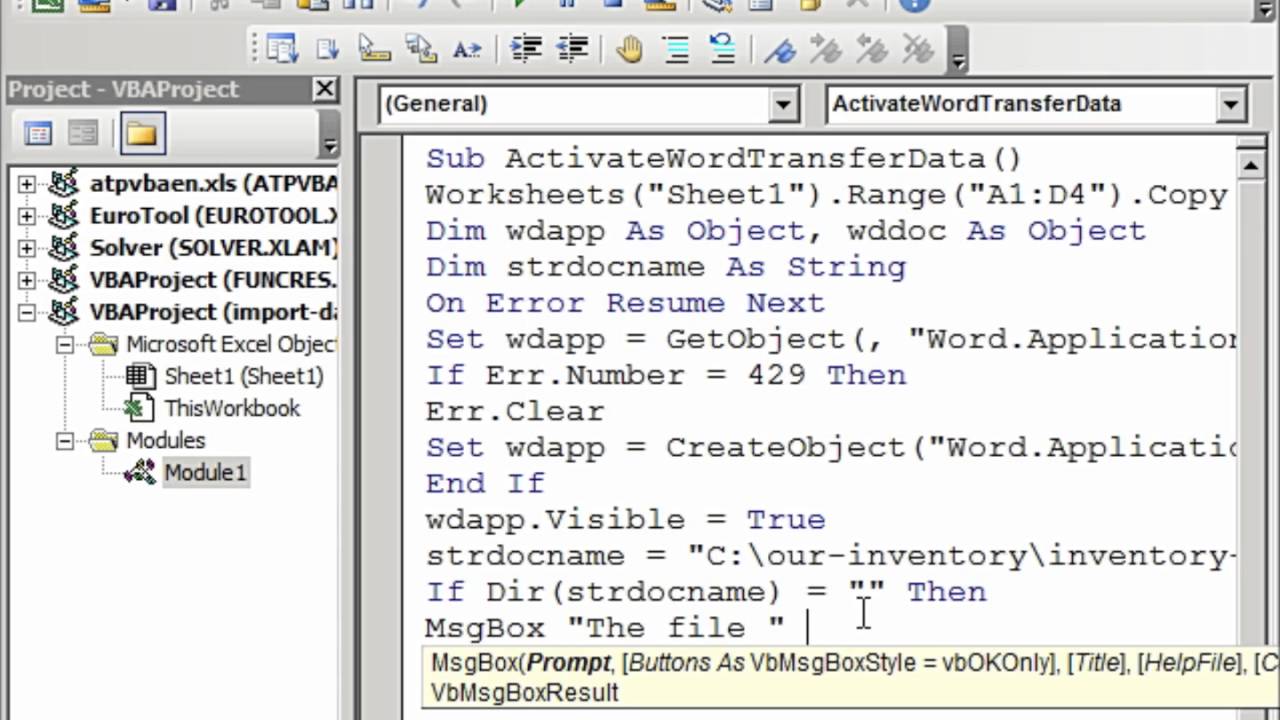Viewport: 1280px width, 720px height.
Task: Collapse the VBAProject (import-da...) node
Action: click(27, 312)
